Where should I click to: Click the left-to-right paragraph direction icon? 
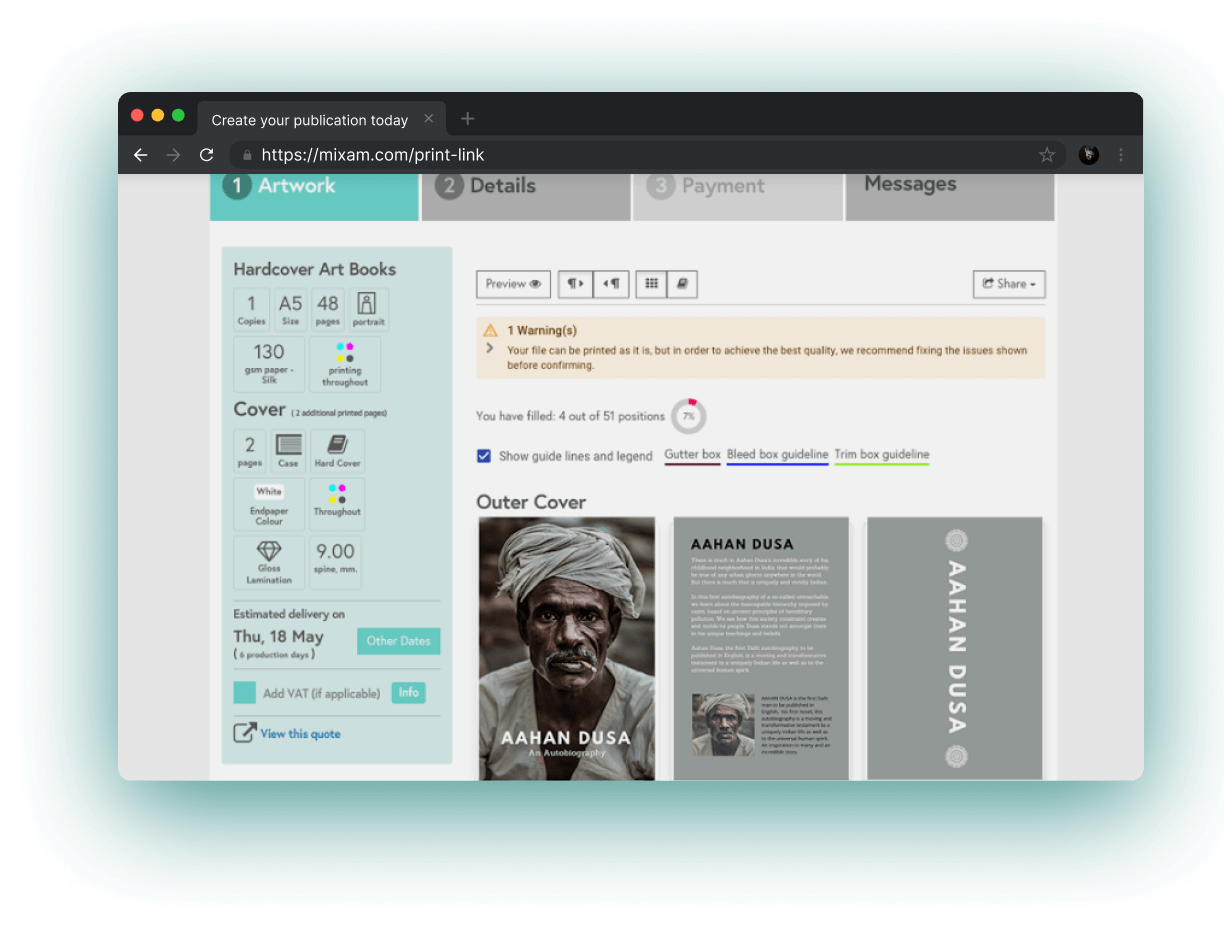pyautogui.click(x=575, y=284)
